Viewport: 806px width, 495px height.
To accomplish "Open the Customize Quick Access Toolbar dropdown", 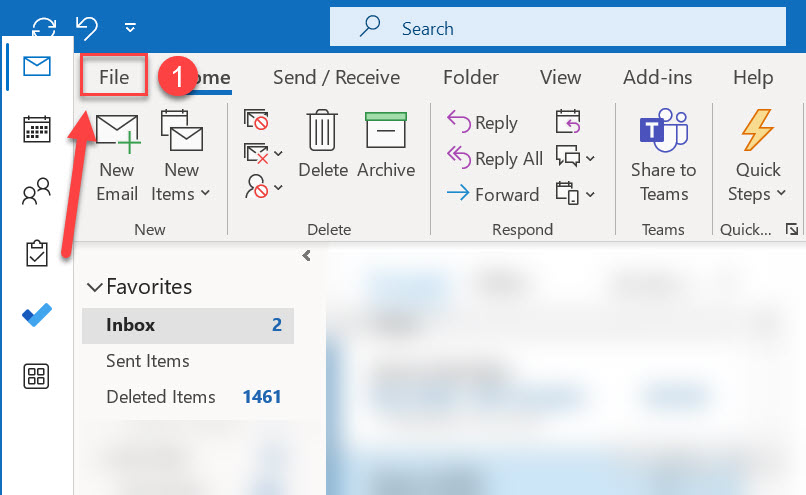I will pyautogui.click(x=131, y=27).
